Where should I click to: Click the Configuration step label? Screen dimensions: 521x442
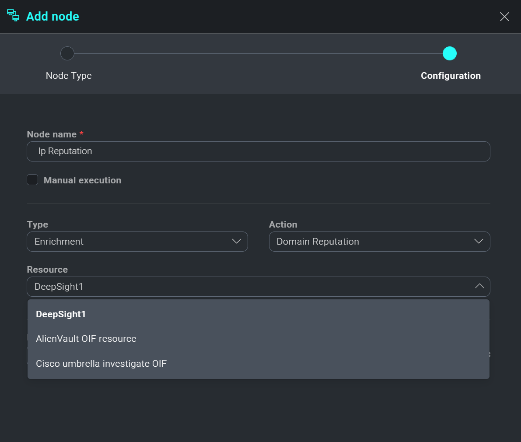450,76
